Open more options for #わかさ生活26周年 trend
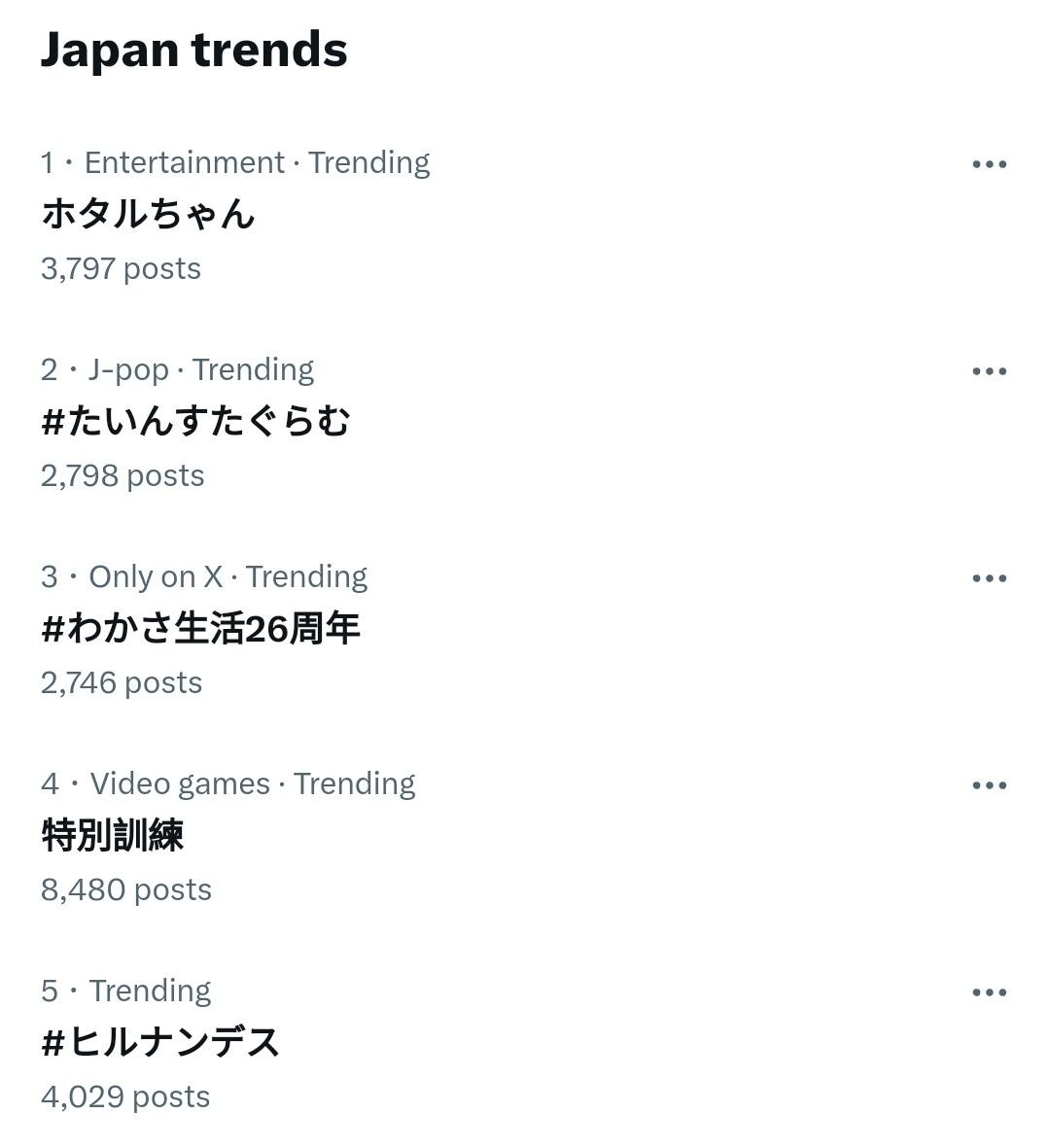The image size is (1050, 1148). click(x=989, y=578)
